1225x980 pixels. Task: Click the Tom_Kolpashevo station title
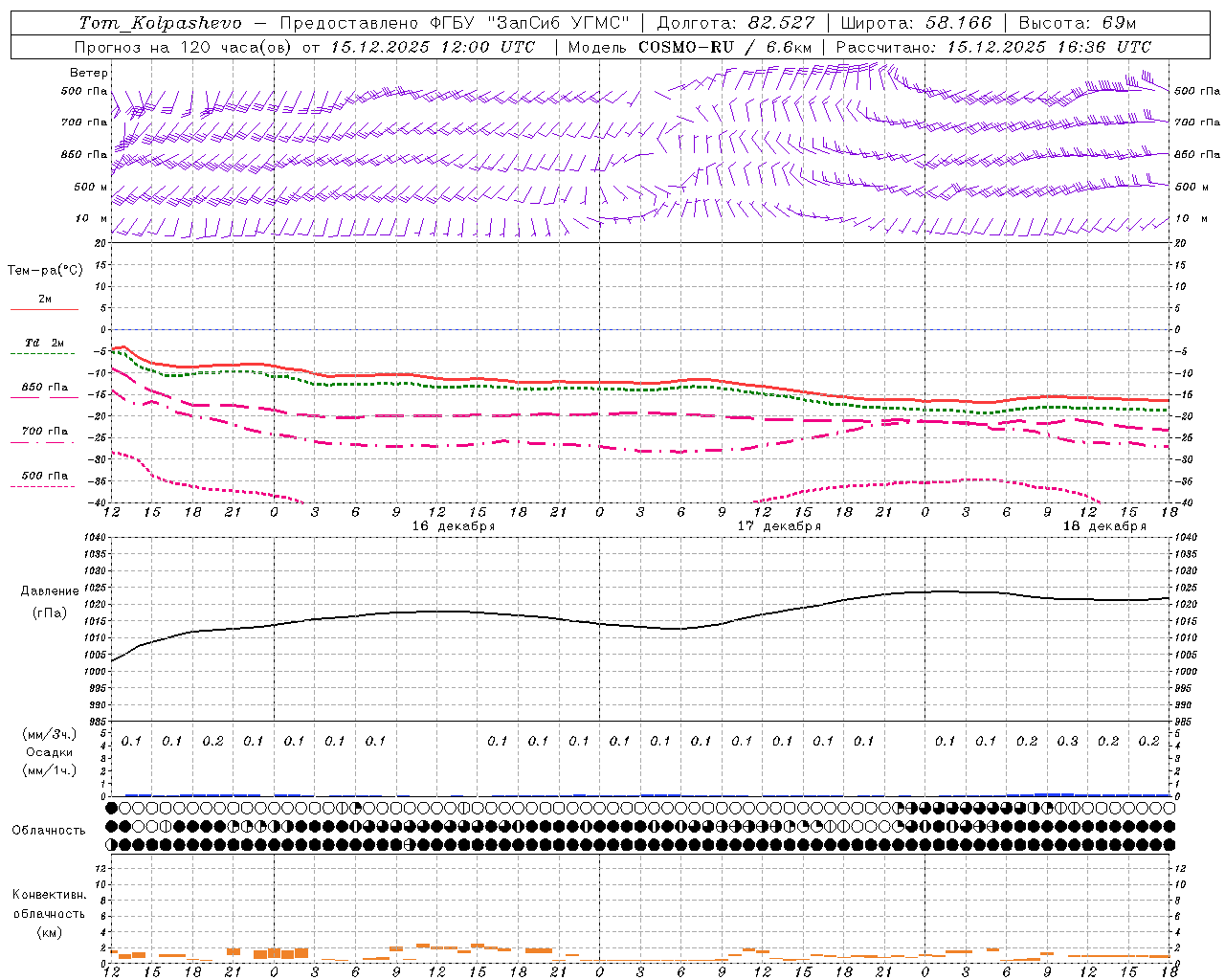pos(160,23)
